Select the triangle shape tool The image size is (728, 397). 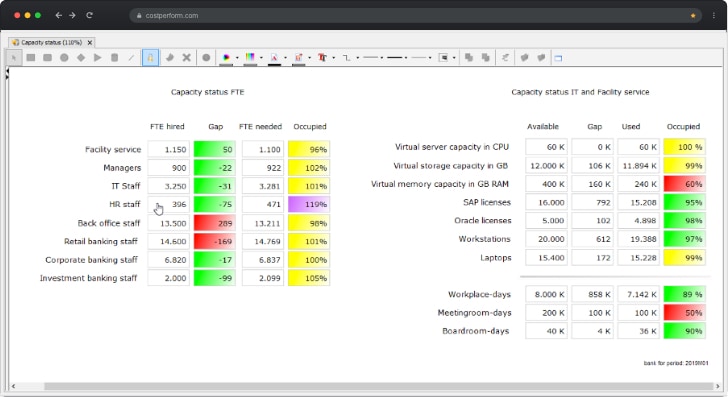98,58
